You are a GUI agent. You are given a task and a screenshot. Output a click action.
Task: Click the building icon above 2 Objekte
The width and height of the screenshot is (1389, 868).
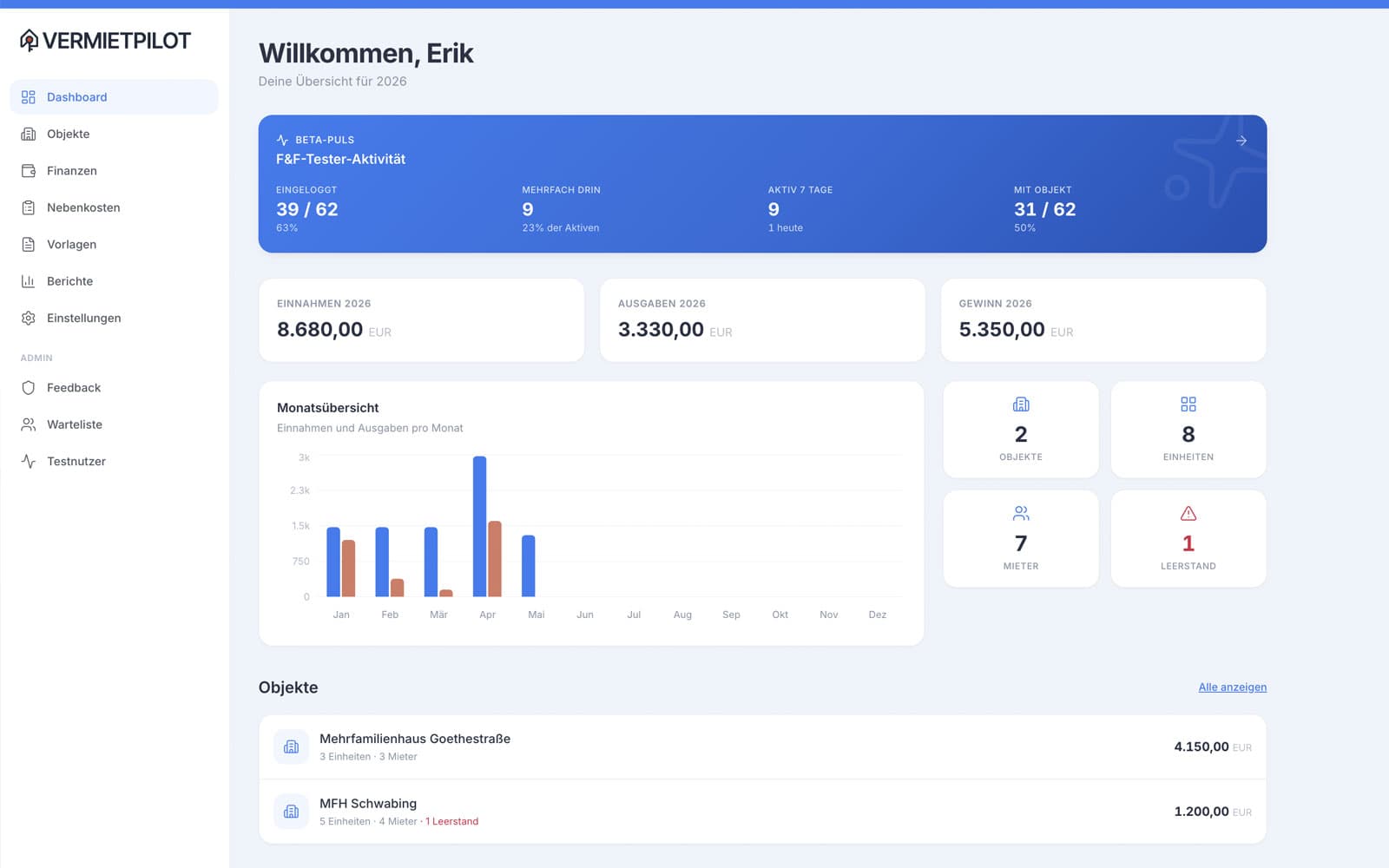(1021, 404)
